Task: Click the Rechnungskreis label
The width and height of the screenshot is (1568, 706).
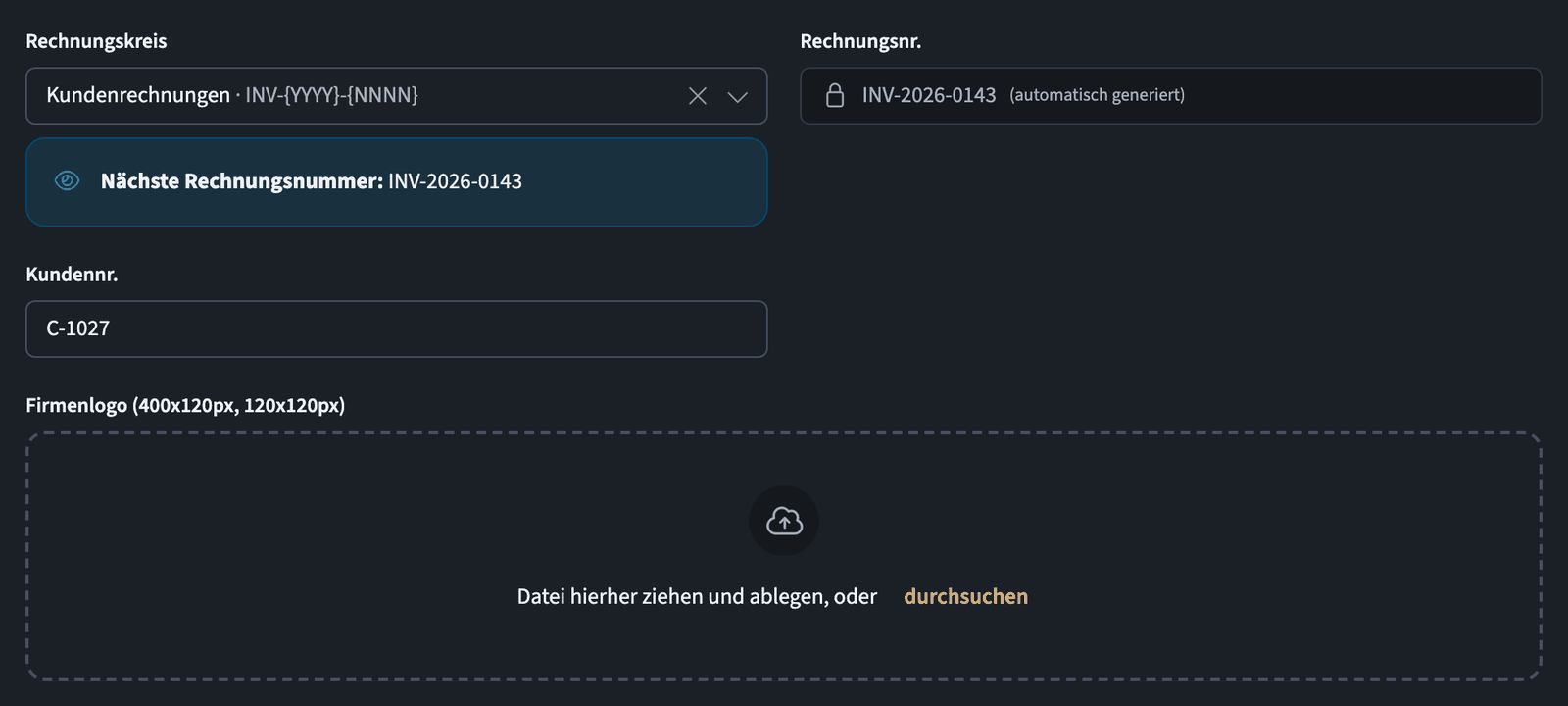Action: pos(96,41)
